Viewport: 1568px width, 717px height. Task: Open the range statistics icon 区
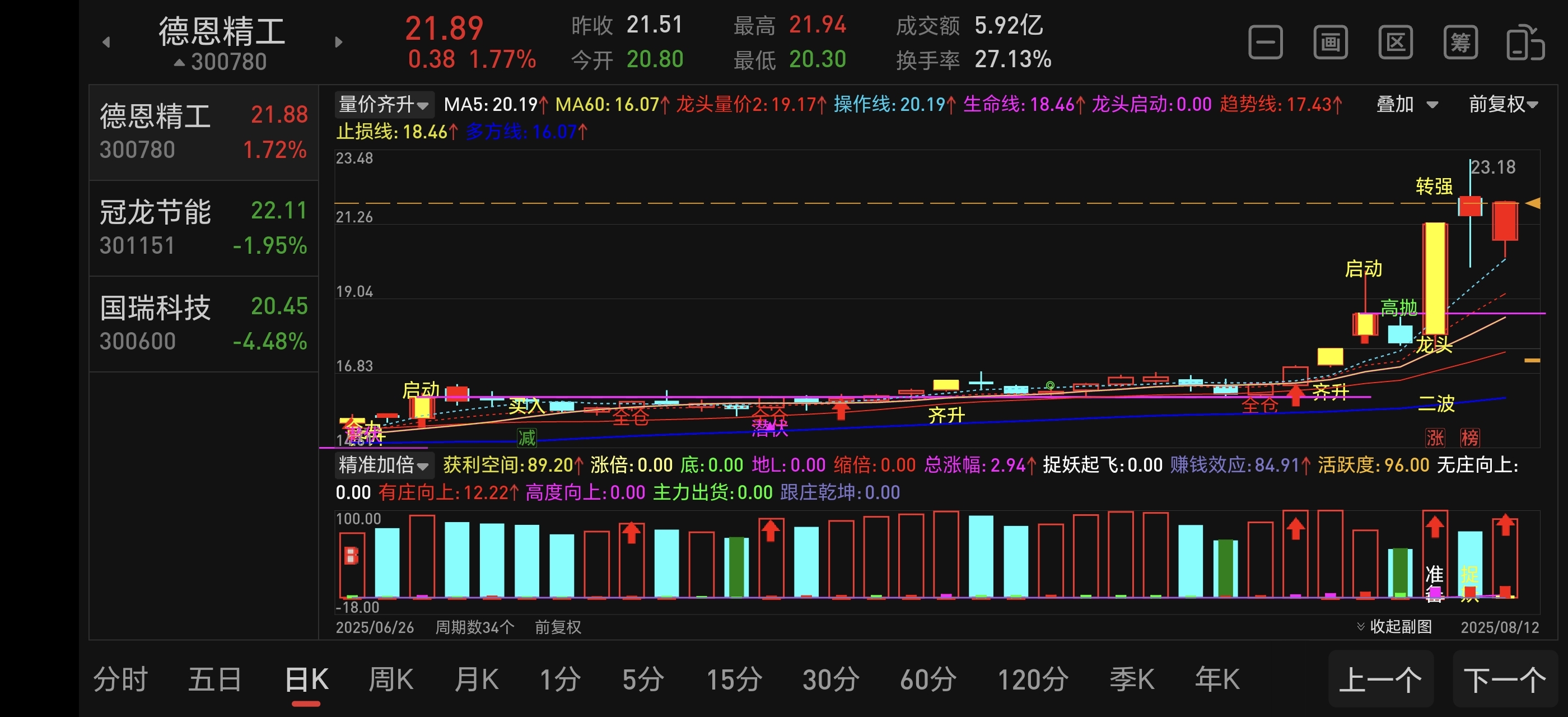tap(1396, 42)
